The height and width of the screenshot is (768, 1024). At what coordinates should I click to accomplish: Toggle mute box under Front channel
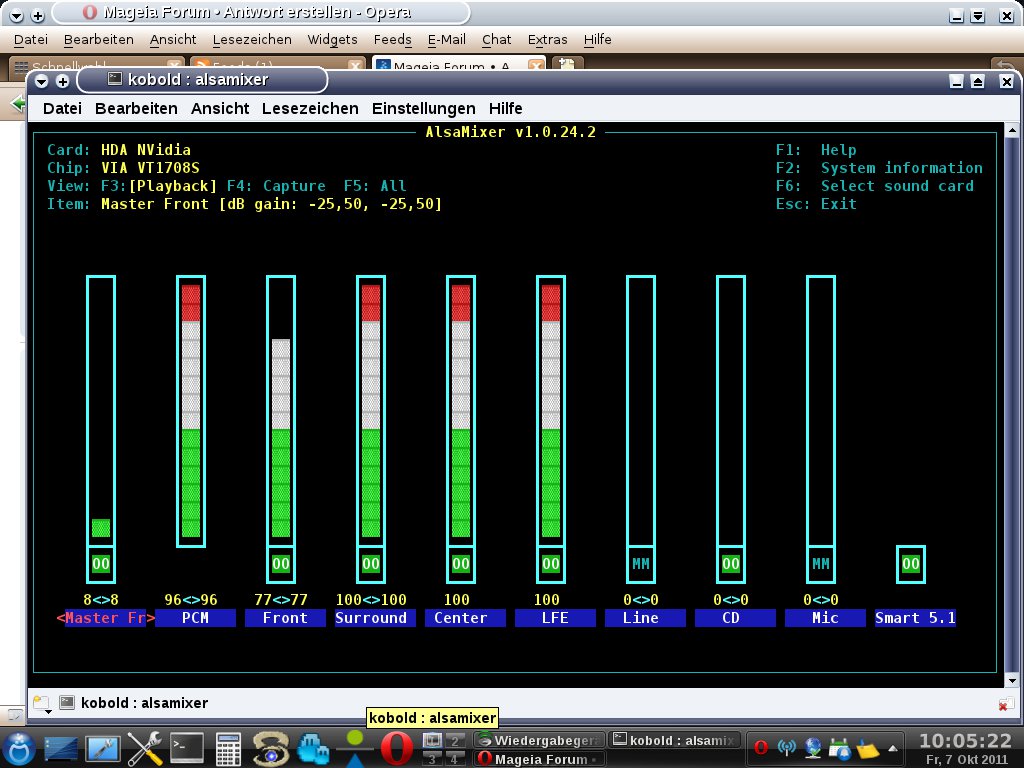(x=281, y=564)
